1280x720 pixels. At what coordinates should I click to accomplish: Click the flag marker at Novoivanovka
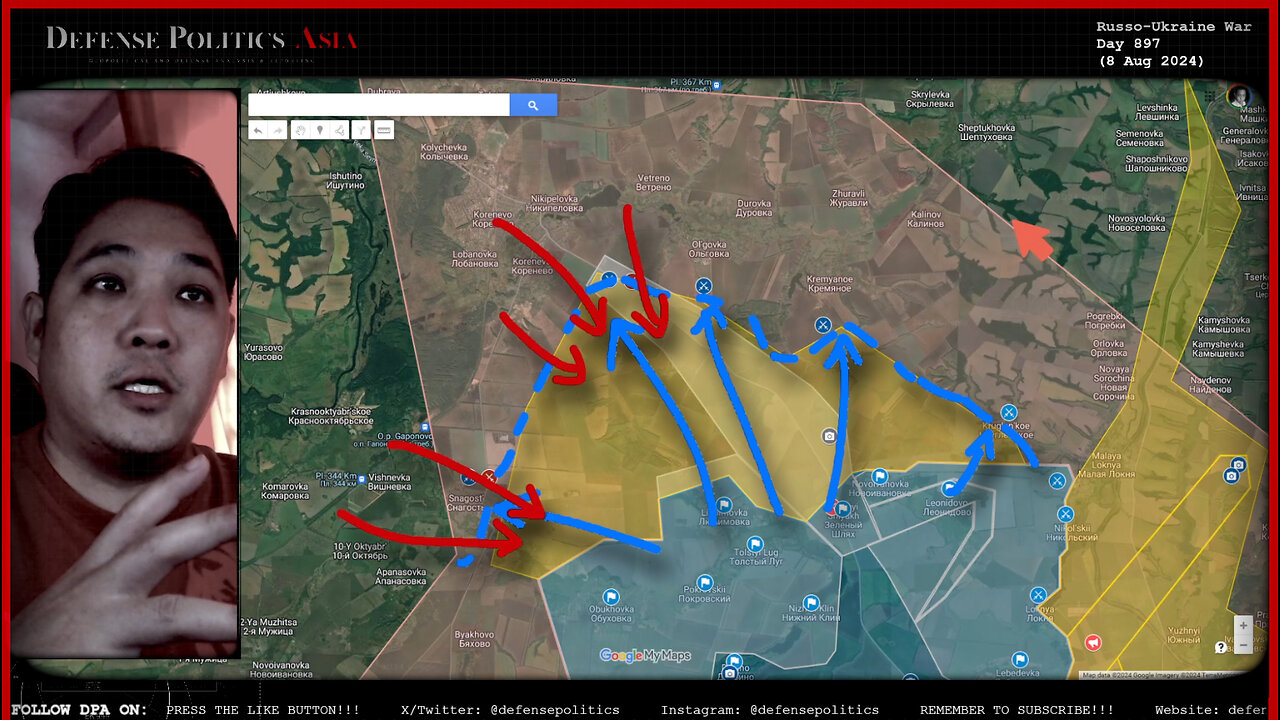click(x=879, y=476)
